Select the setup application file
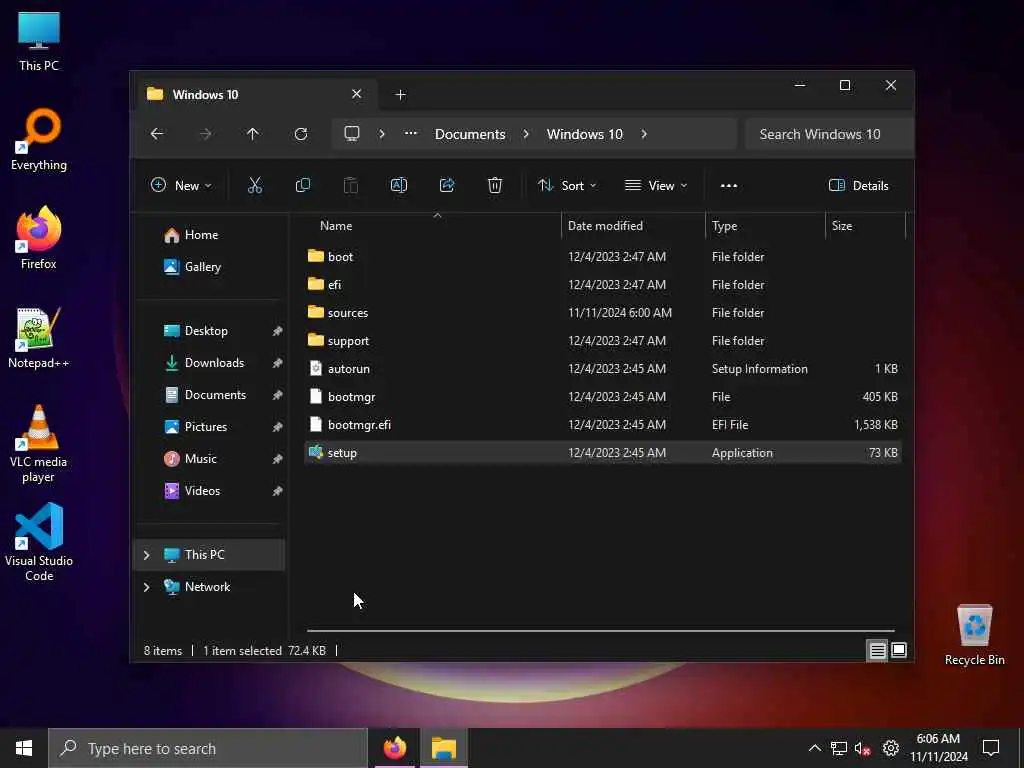 coord(603,453)
